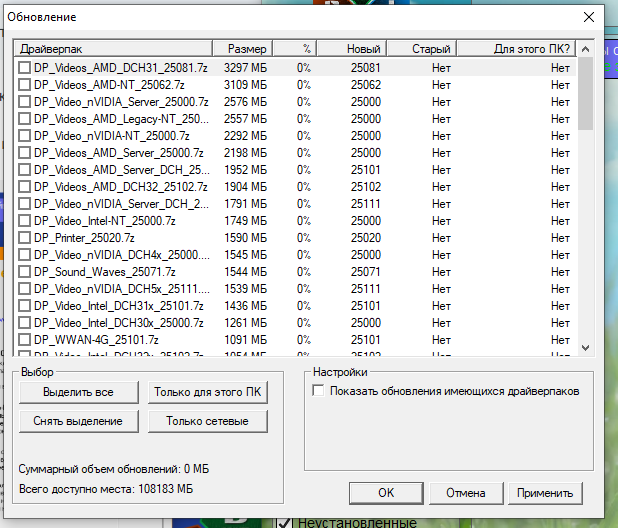This screenshot has height=528, width=618.
Task: Select Только сетевые button
Action: (208, 421)
